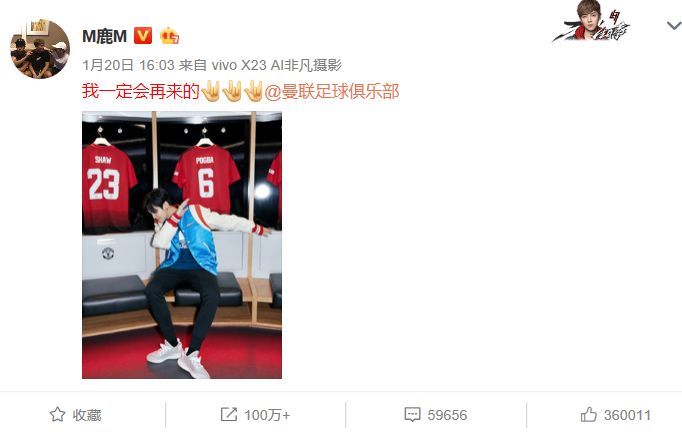Click the comment speech bubble icon
682x434 pixels.
click(x=412, y=414)
